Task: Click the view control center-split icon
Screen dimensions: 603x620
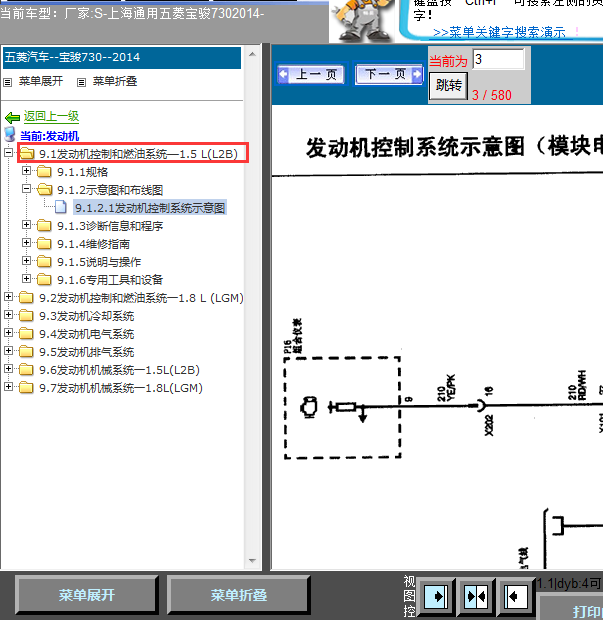Action: tap(476, 596)
